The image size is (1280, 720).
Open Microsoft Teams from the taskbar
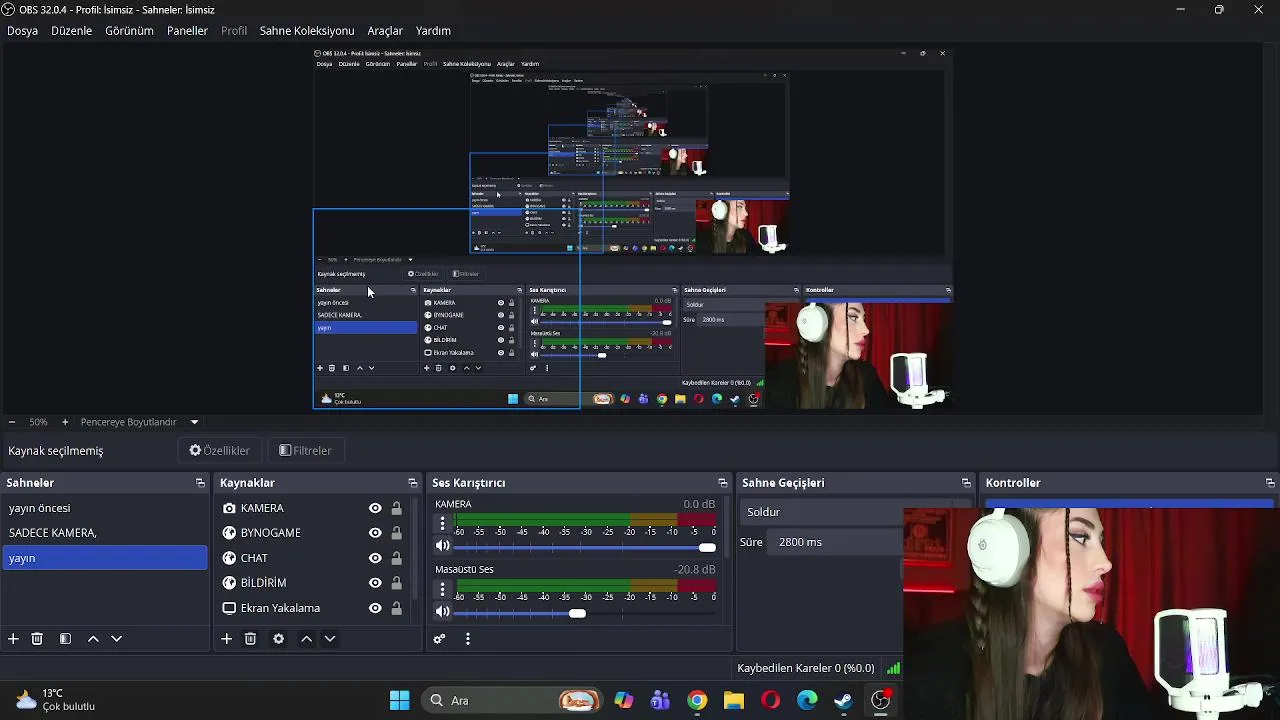click(660, 701)
